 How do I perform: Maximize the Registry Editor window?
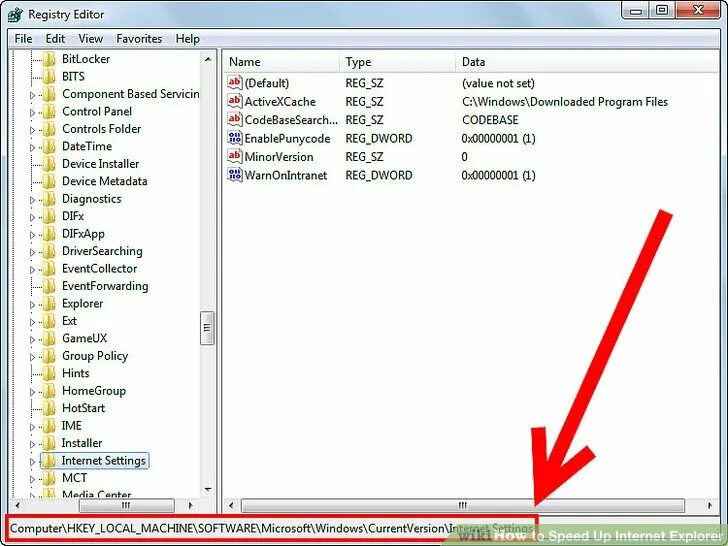[x=661, y=10]
